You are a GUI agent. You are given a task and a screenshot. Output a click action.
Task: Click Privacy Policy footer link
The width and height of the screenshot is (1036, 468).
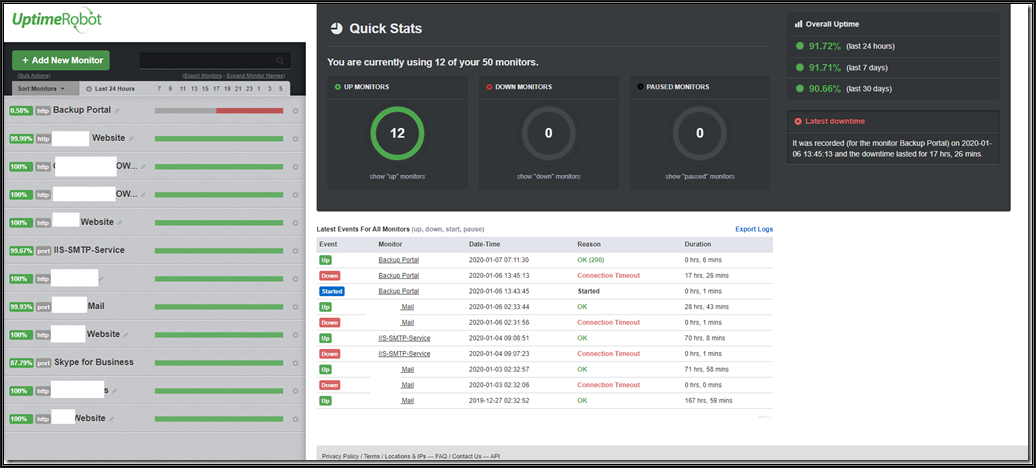[340, 456]
